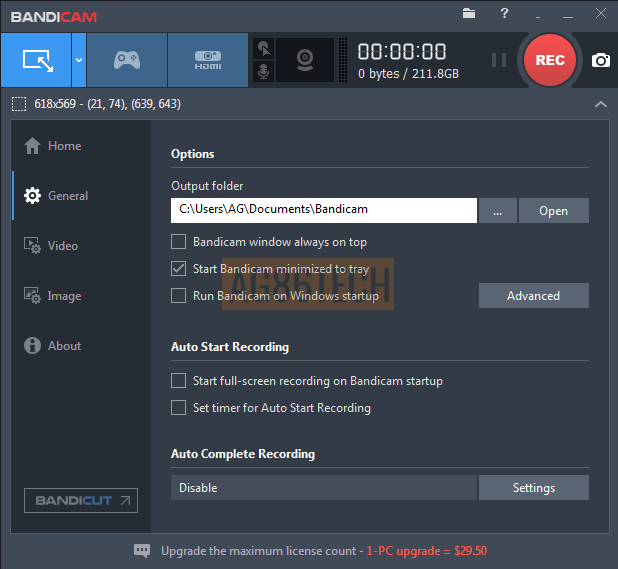Collapse the panel with the up chevron
This screenshot has width=618, height=569.
[x=600, y=104]
